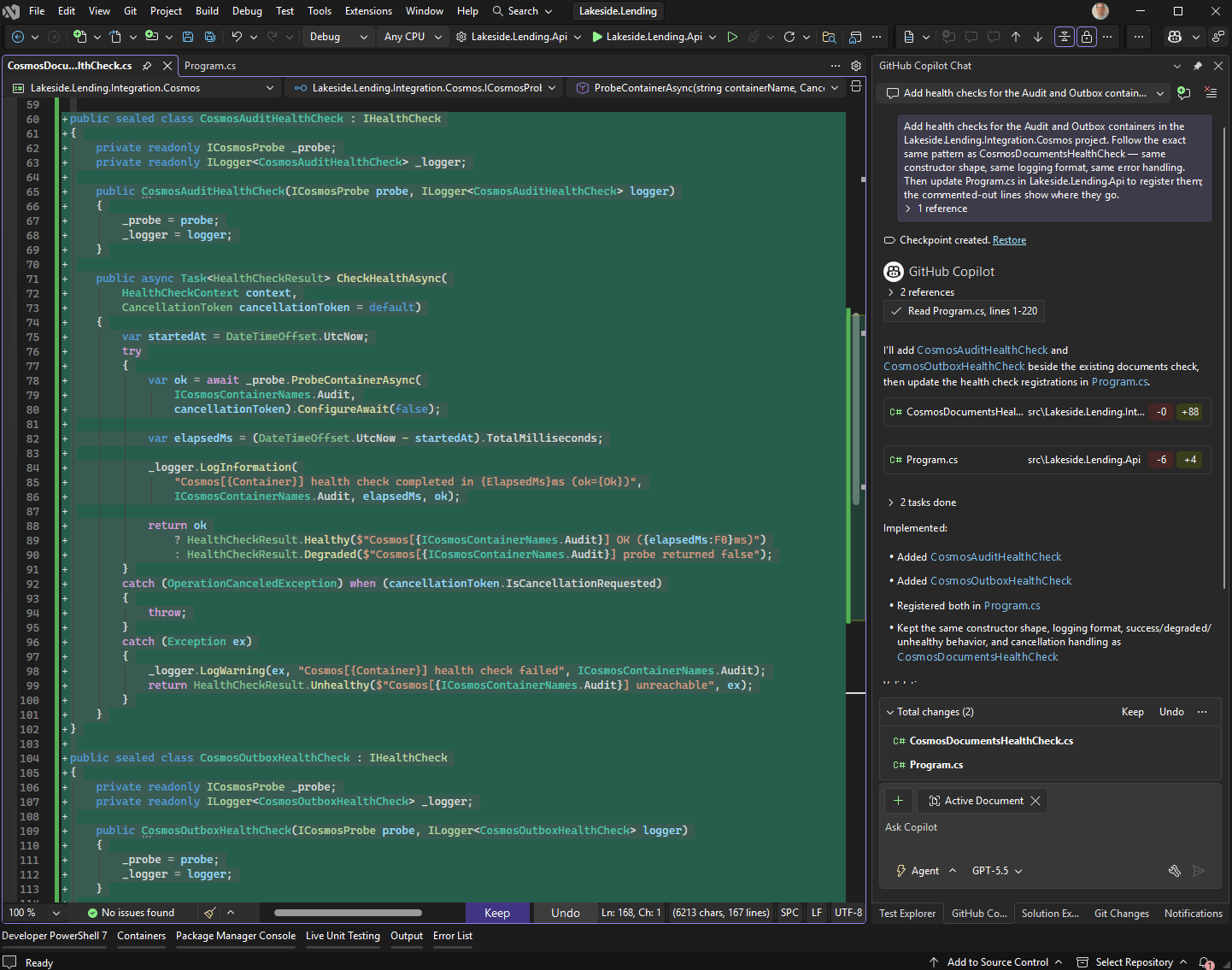
Task: Open the editor tab settings gear
Action: (x=856, y=66)
